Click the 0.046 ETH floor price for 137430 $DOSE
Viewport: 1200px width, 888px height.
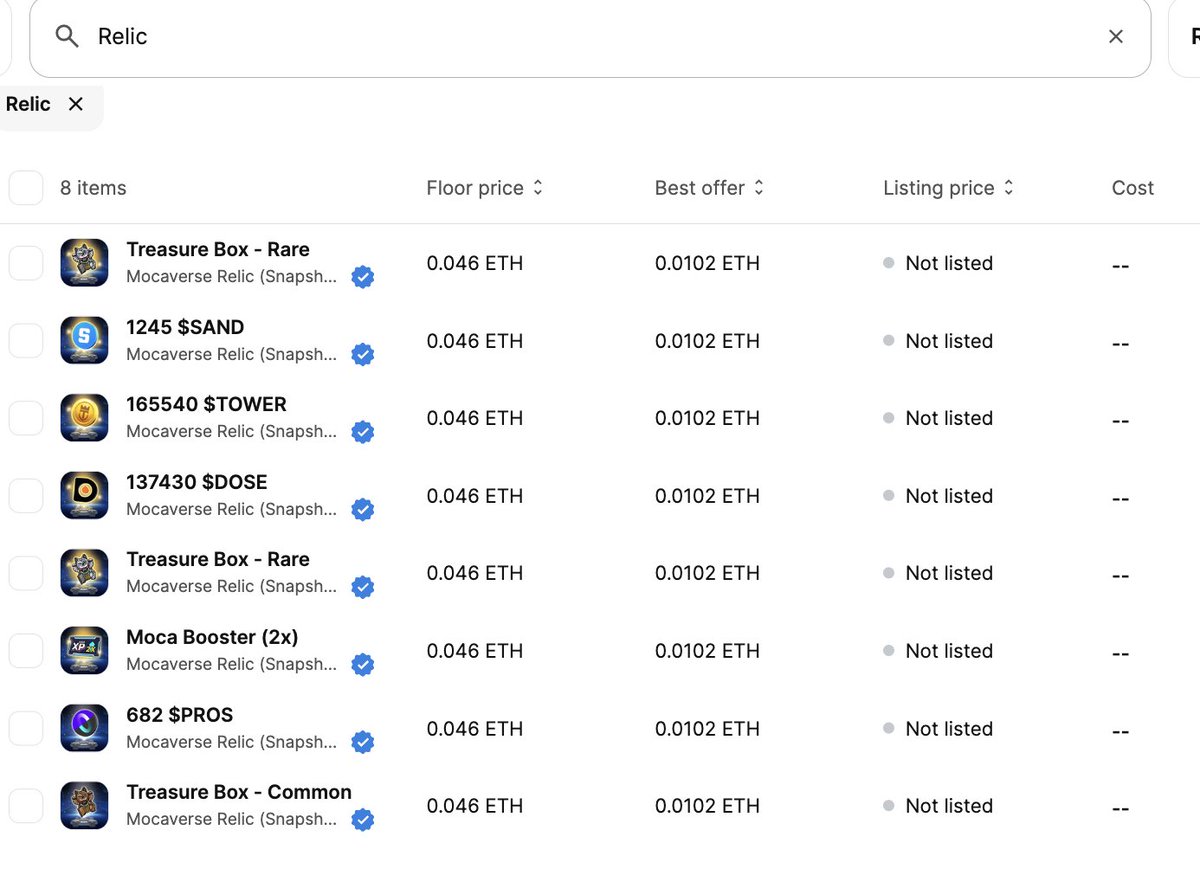point(475,496)
